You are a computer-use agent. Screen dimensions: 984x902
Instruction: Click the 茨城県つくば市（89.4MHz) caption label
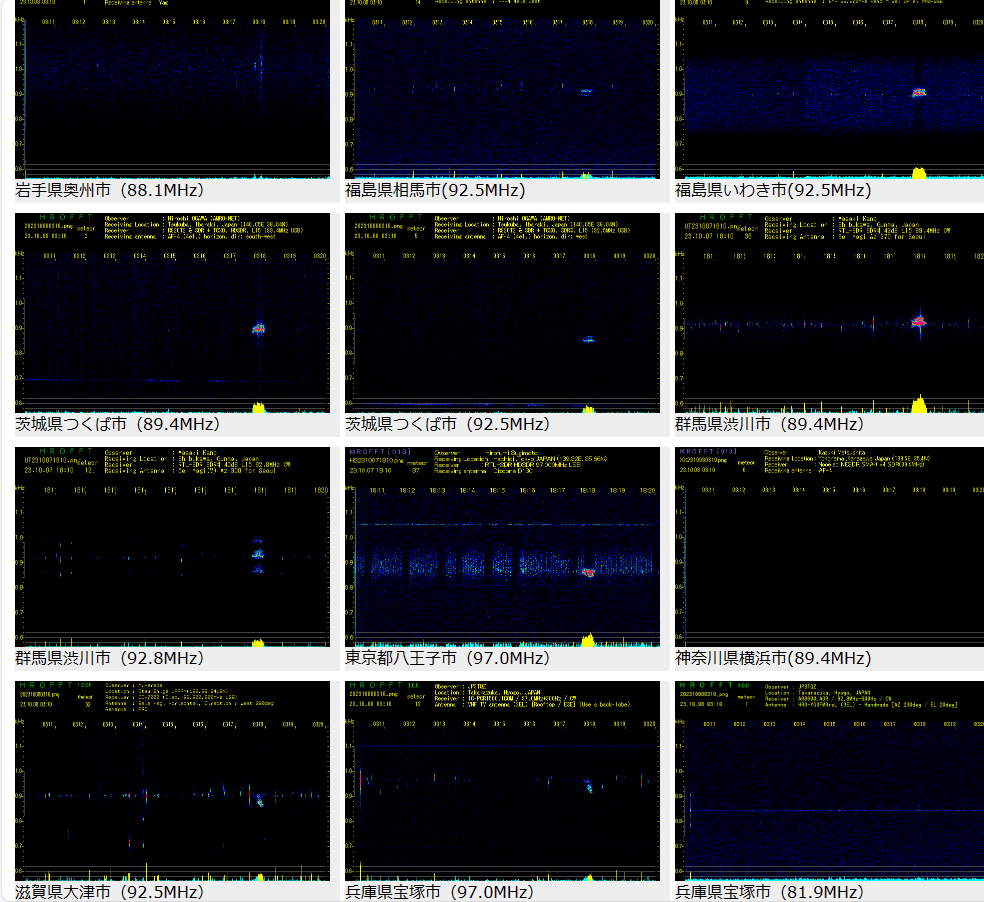[x=117, y=424]
